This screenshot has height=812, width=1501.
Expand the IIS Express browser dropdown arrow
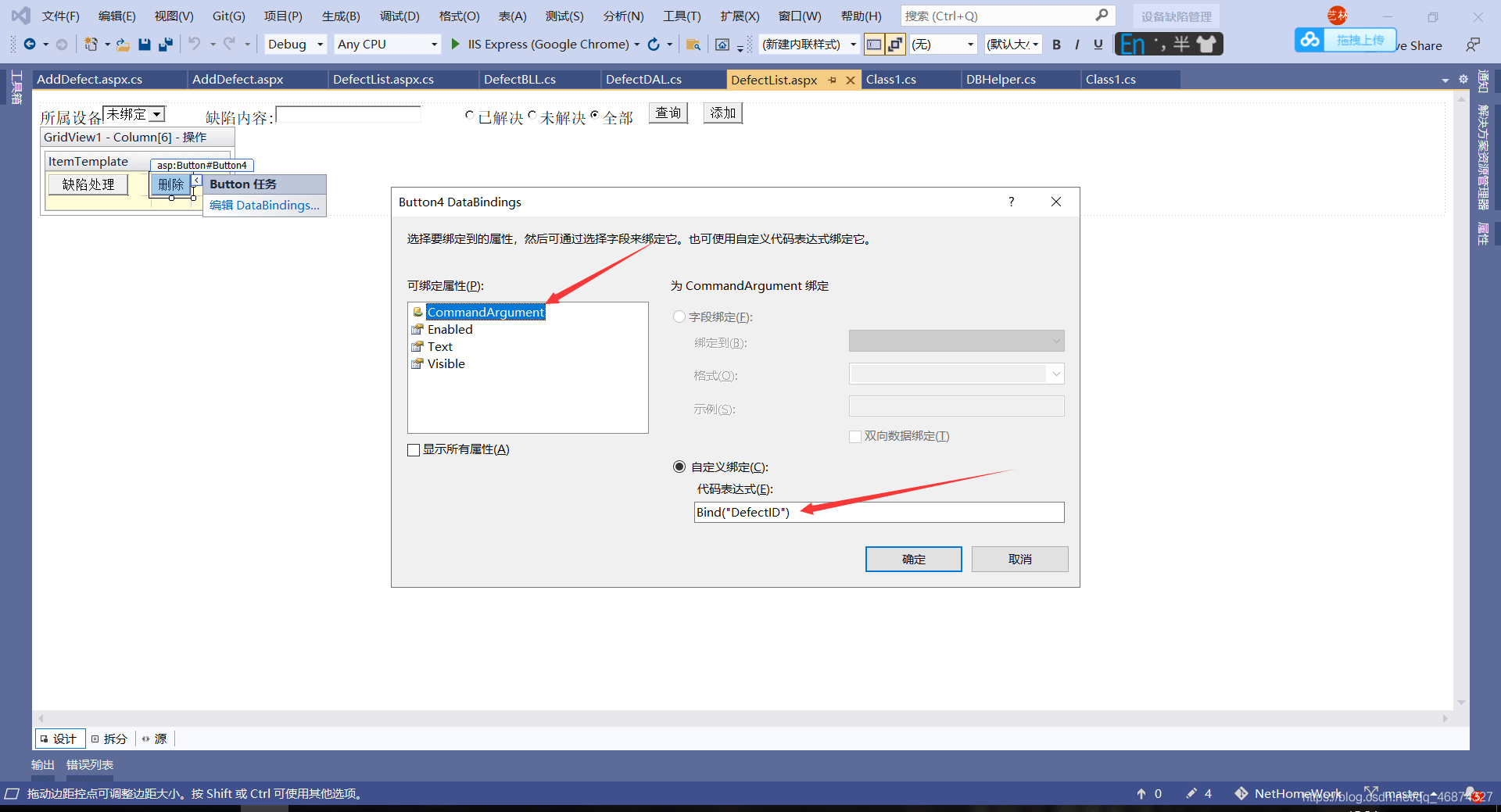pyautogui.click(x=637, y=45)
